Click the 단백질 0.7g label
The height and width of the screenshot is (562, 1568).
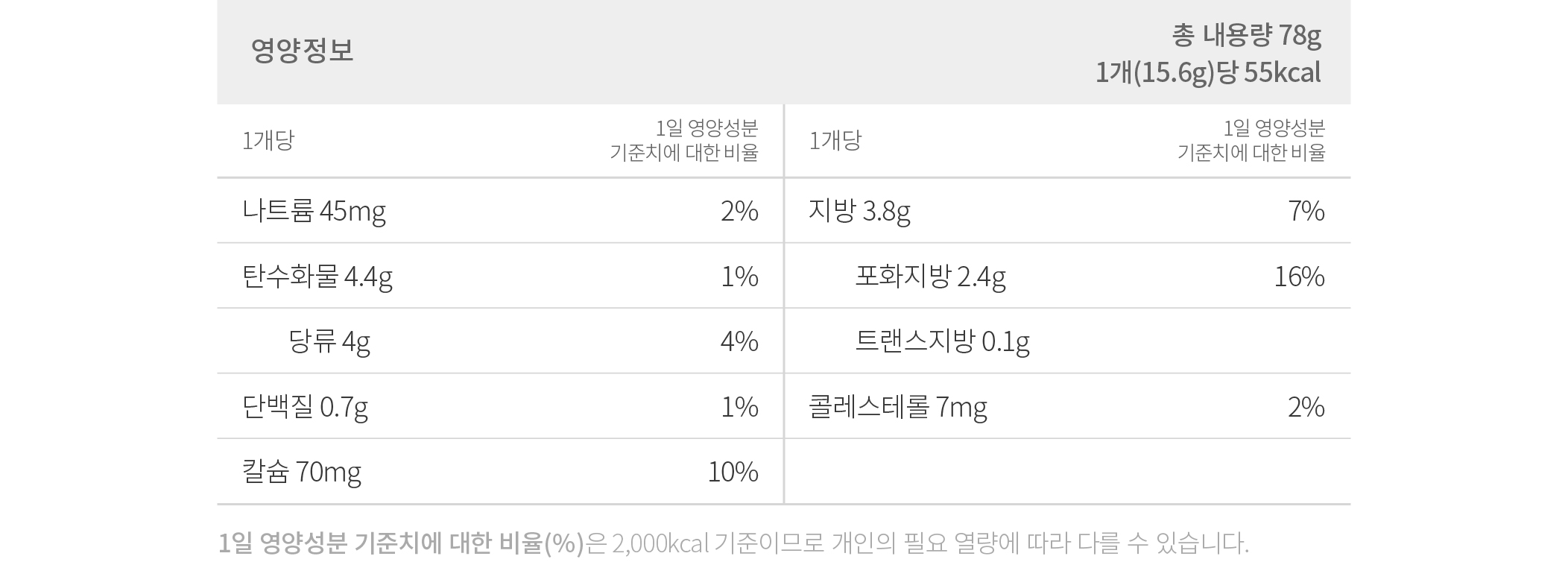click(x=305, y=407)
